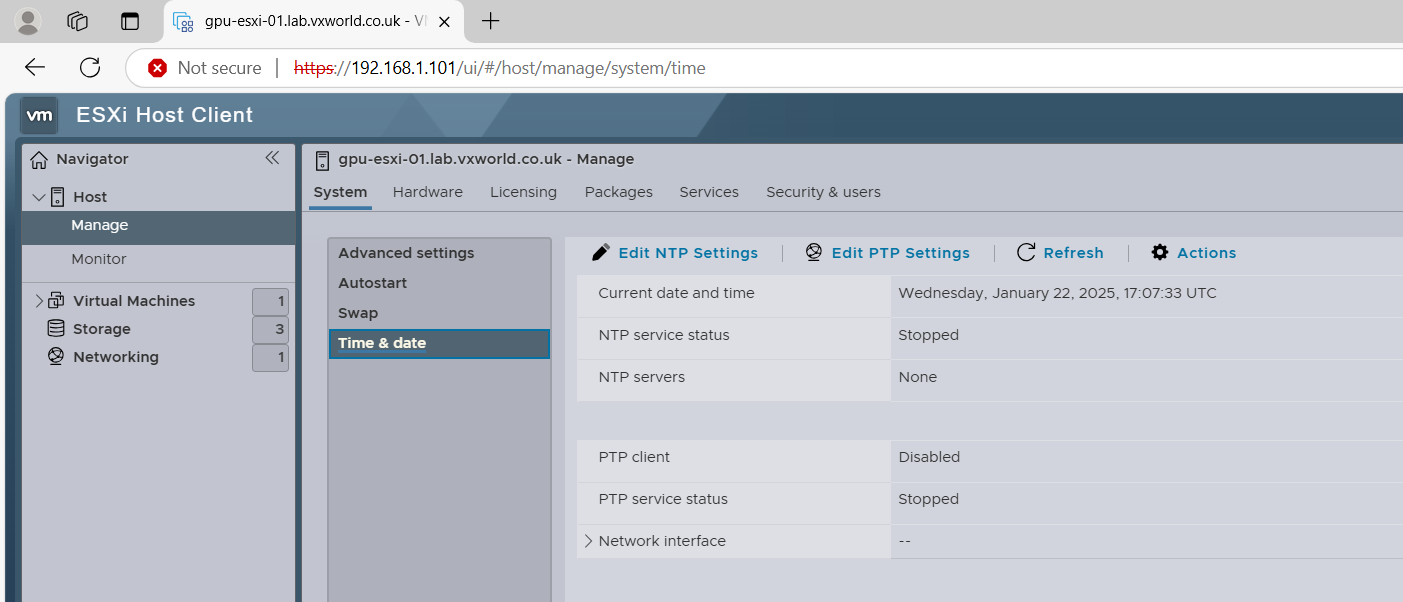Image resolution: width=1403 pixels, height=602 pixels.
Task: Click the Networking globe icon in Navigator
Action: 57,357
